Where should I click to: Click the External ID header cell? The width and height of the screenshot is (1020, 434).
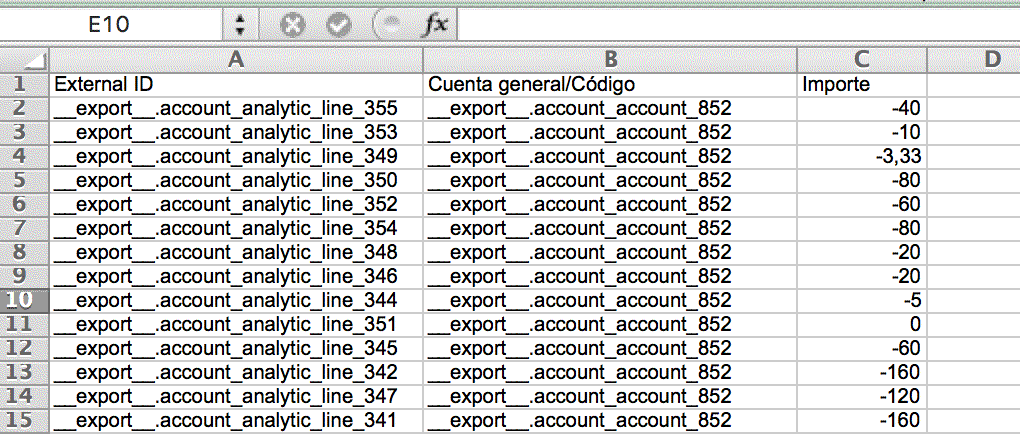point(236,85)
